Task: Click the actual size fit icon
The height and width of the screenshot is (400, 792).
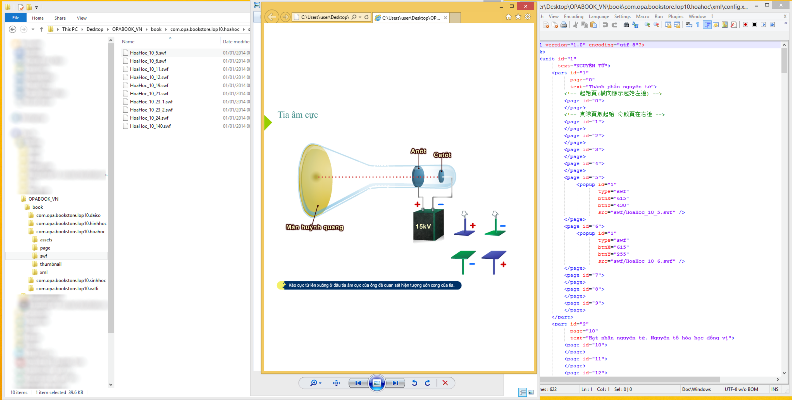Action: 336,383
